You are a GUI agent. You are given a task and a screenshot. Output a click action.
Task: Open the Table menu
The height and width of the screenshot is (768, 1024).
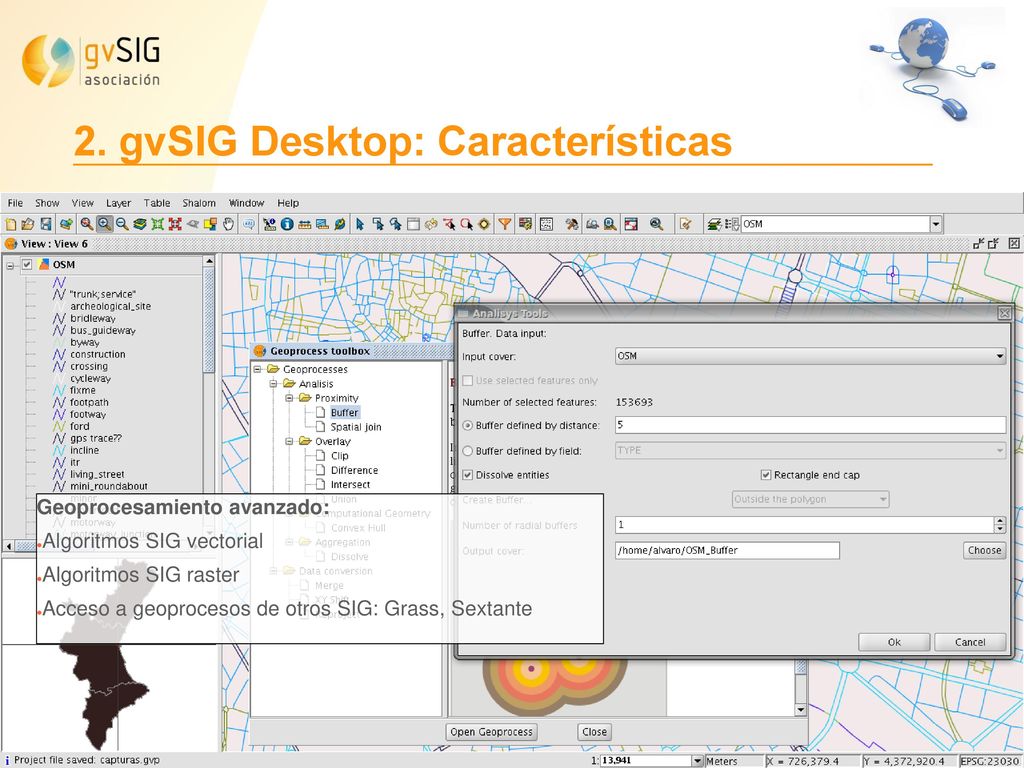click(x=157, y=203)
